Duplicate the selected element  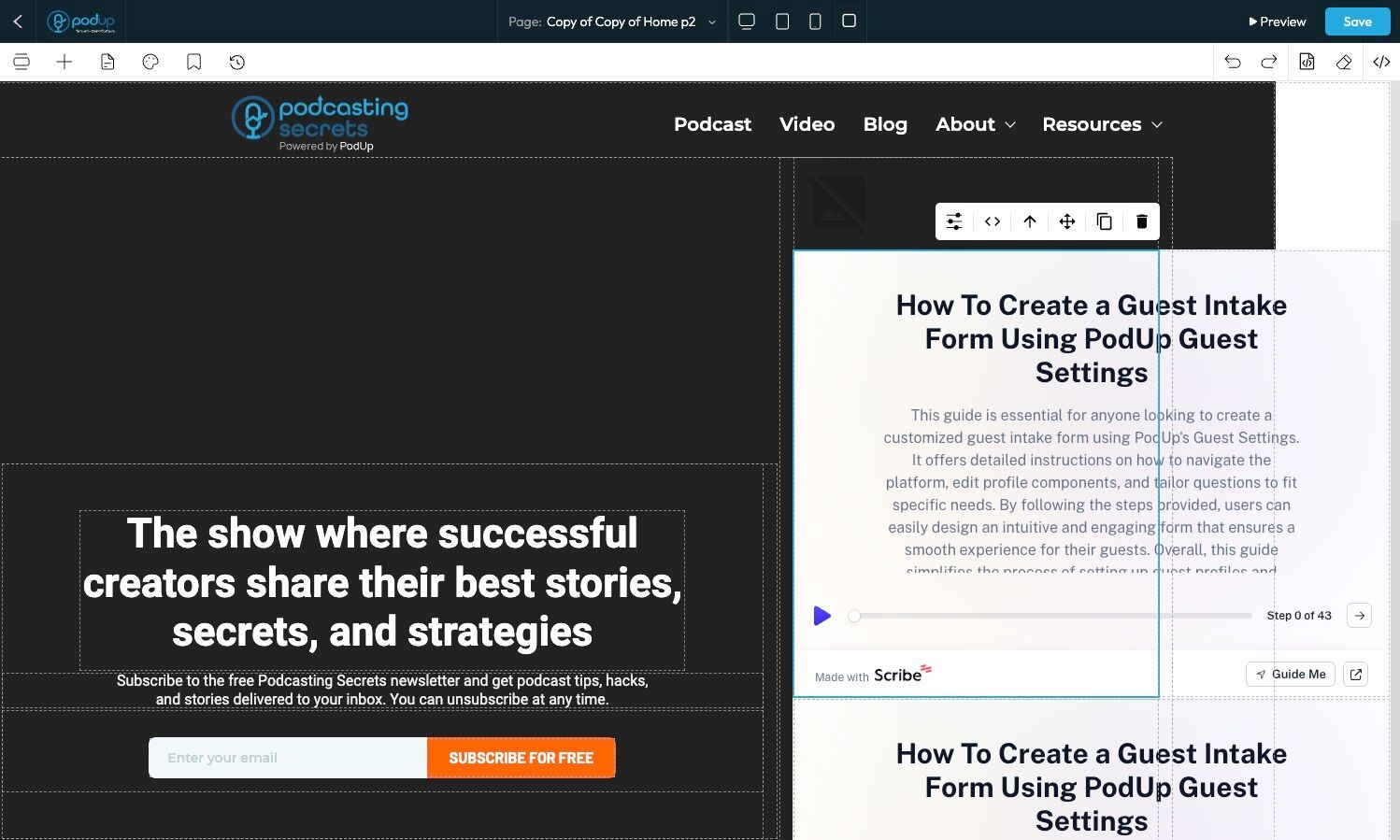(x=1105, y=221)
